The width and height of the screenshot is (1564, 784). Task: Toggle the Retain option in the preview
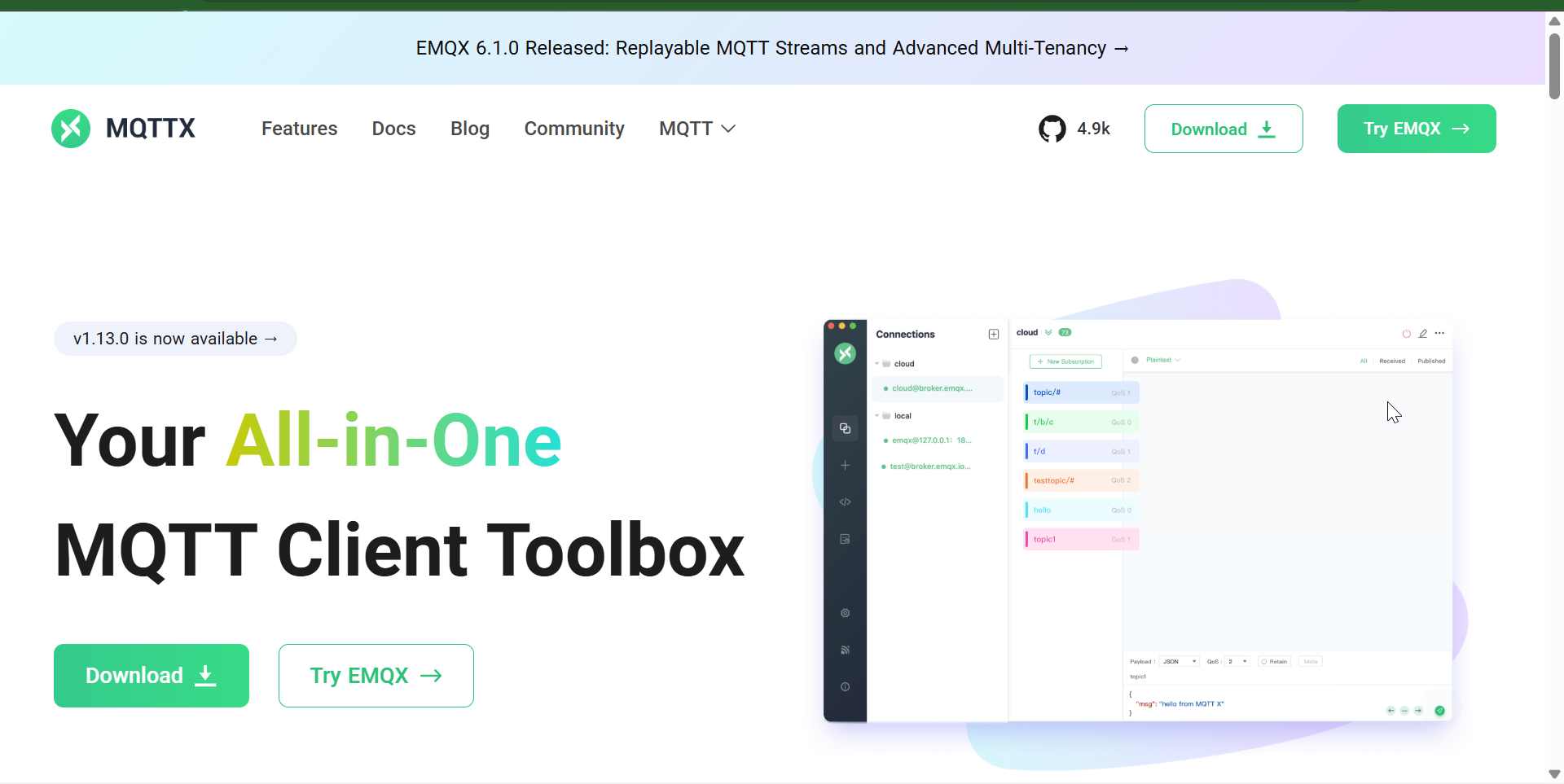click(x=1275, y=662)
